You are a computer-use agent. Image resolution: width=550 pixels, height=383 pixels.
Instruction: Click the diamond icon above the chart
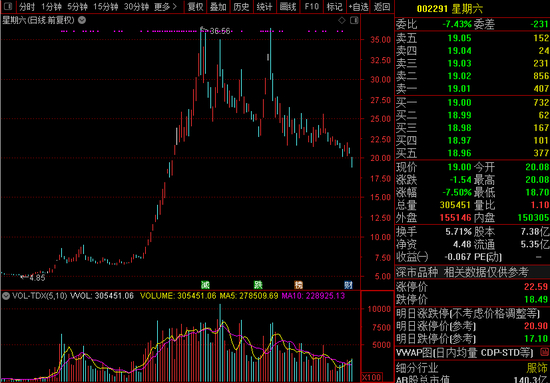pos(341,21)
